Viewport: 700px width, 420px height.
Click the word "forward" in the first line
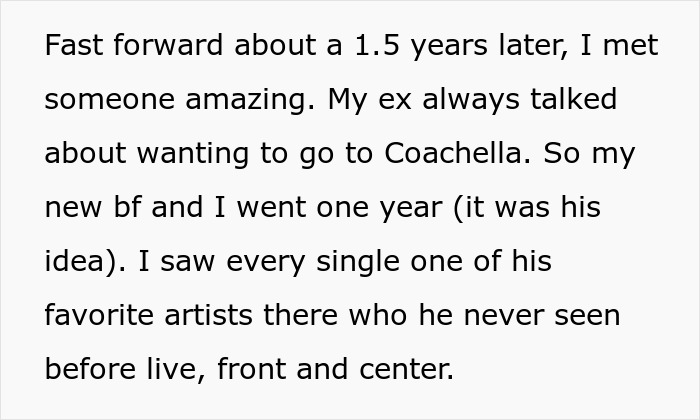pos(167,45)
